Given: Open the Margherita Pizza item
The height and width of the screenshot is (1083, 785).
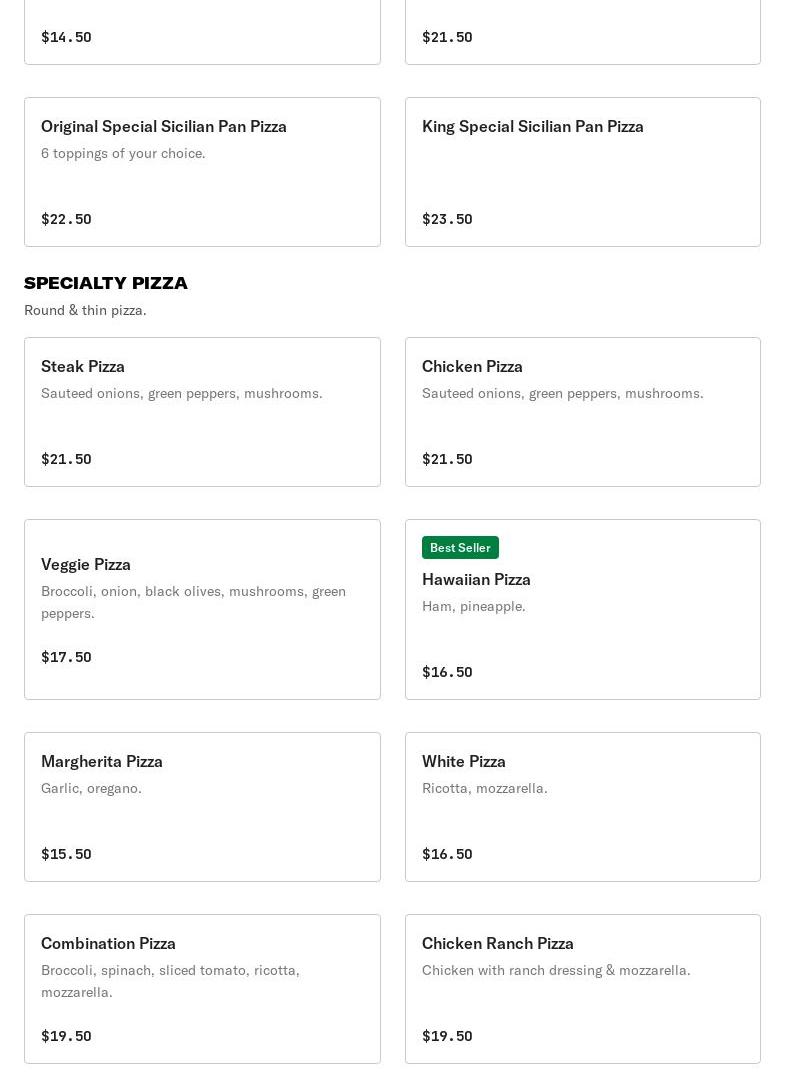Looking at the screenshot, I should tap(202, 806).
